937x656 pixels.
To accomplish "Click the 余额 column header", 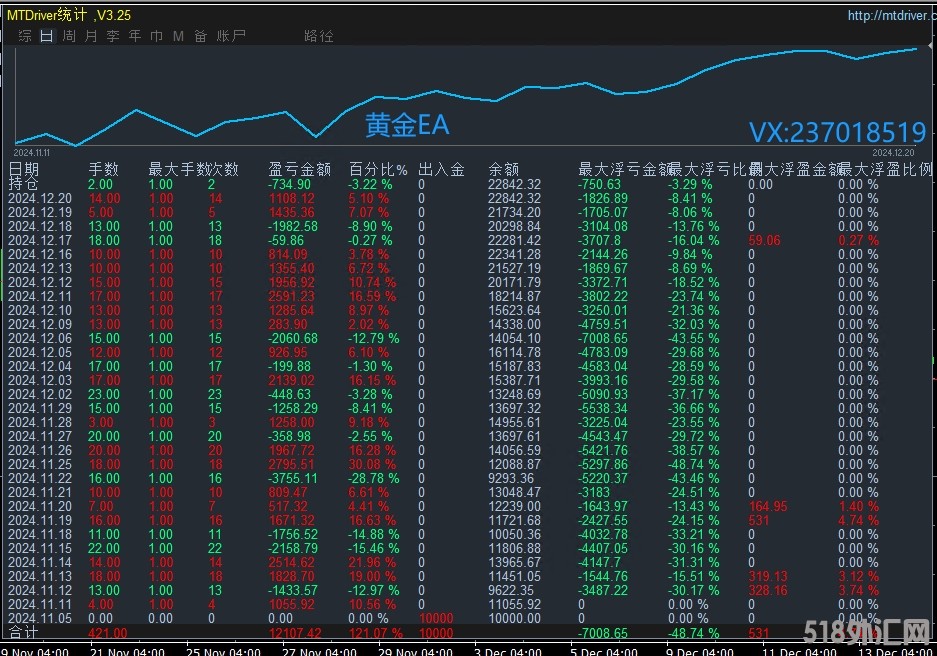I will [x=503, y=169].
